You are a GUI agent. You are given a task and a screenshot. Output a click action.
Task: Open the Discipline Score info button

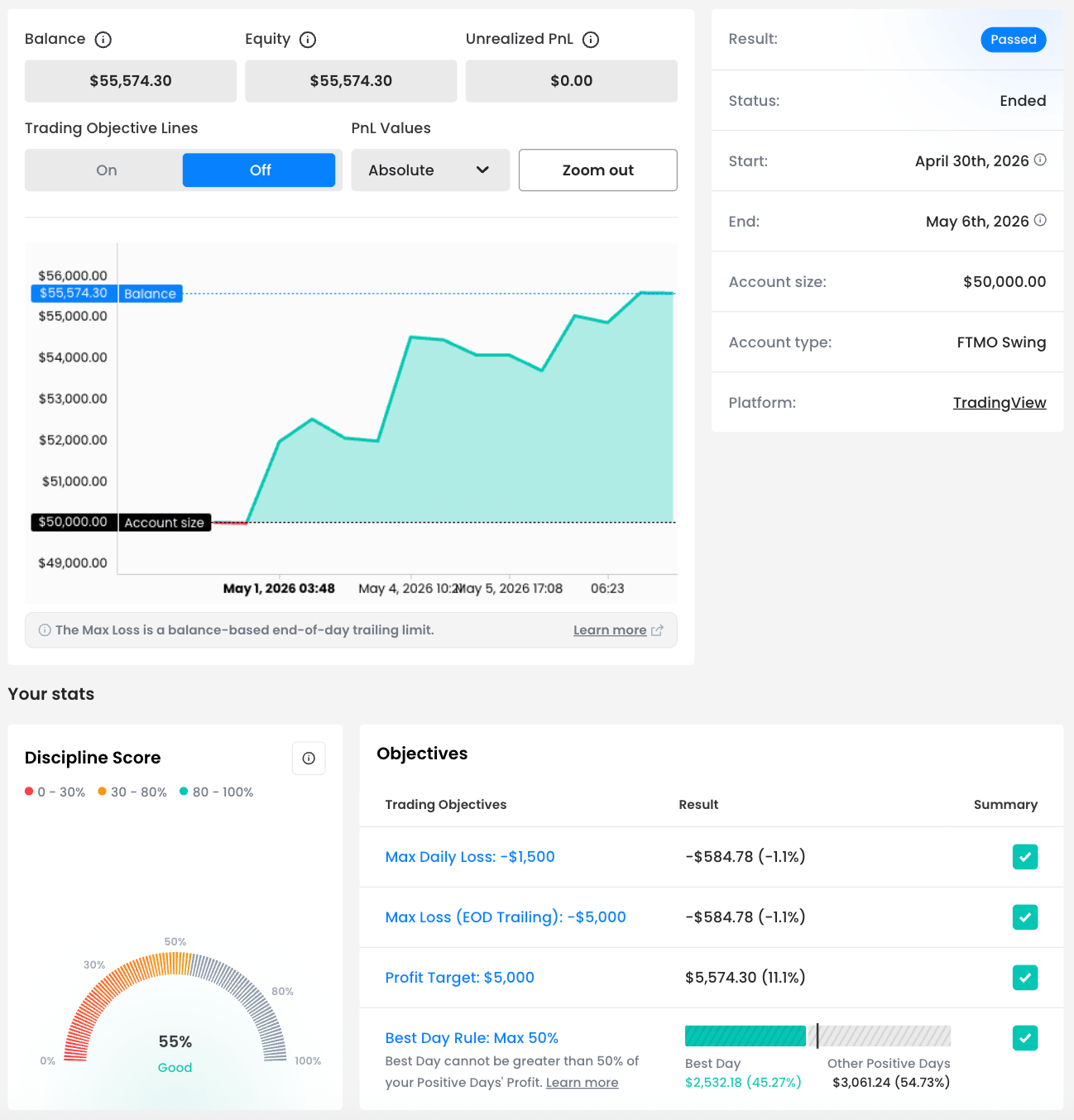pyautogui.click(x=309, y=758)
